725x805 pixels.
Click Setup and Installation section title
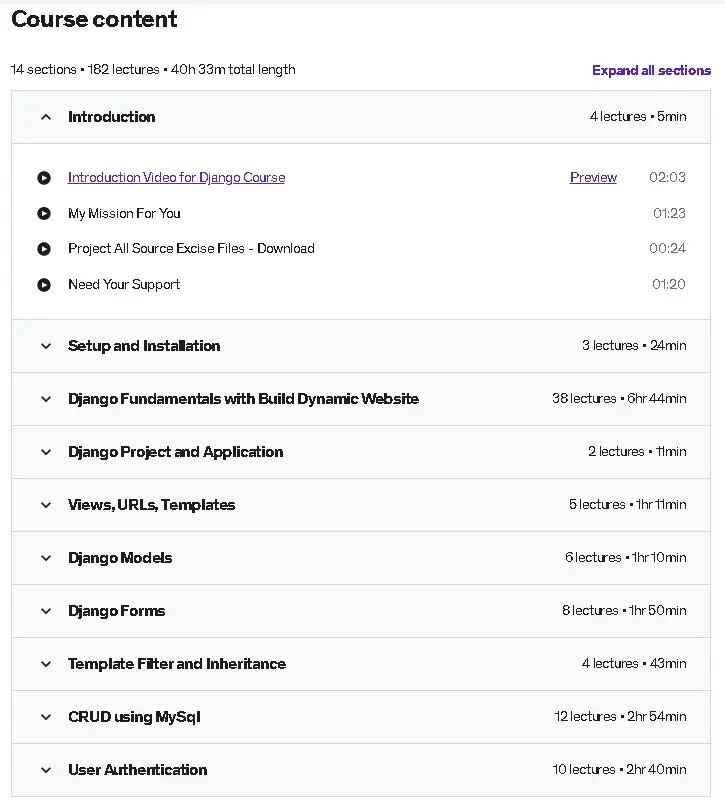point(144,346)
